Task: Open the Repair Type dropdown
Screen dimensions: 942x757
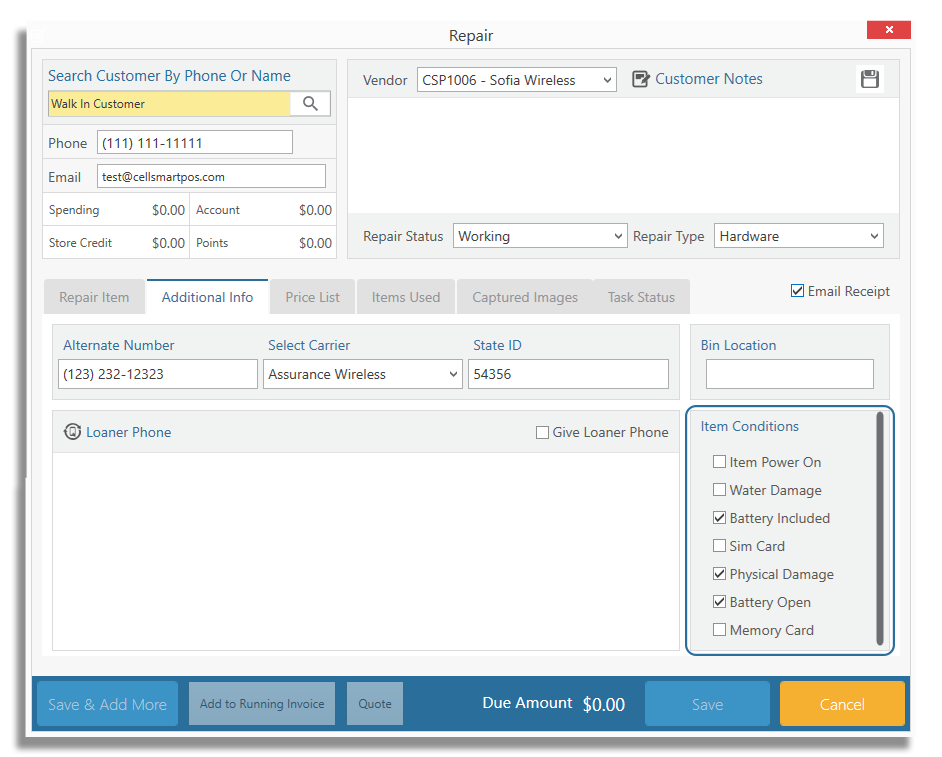Action: point(798,236)
